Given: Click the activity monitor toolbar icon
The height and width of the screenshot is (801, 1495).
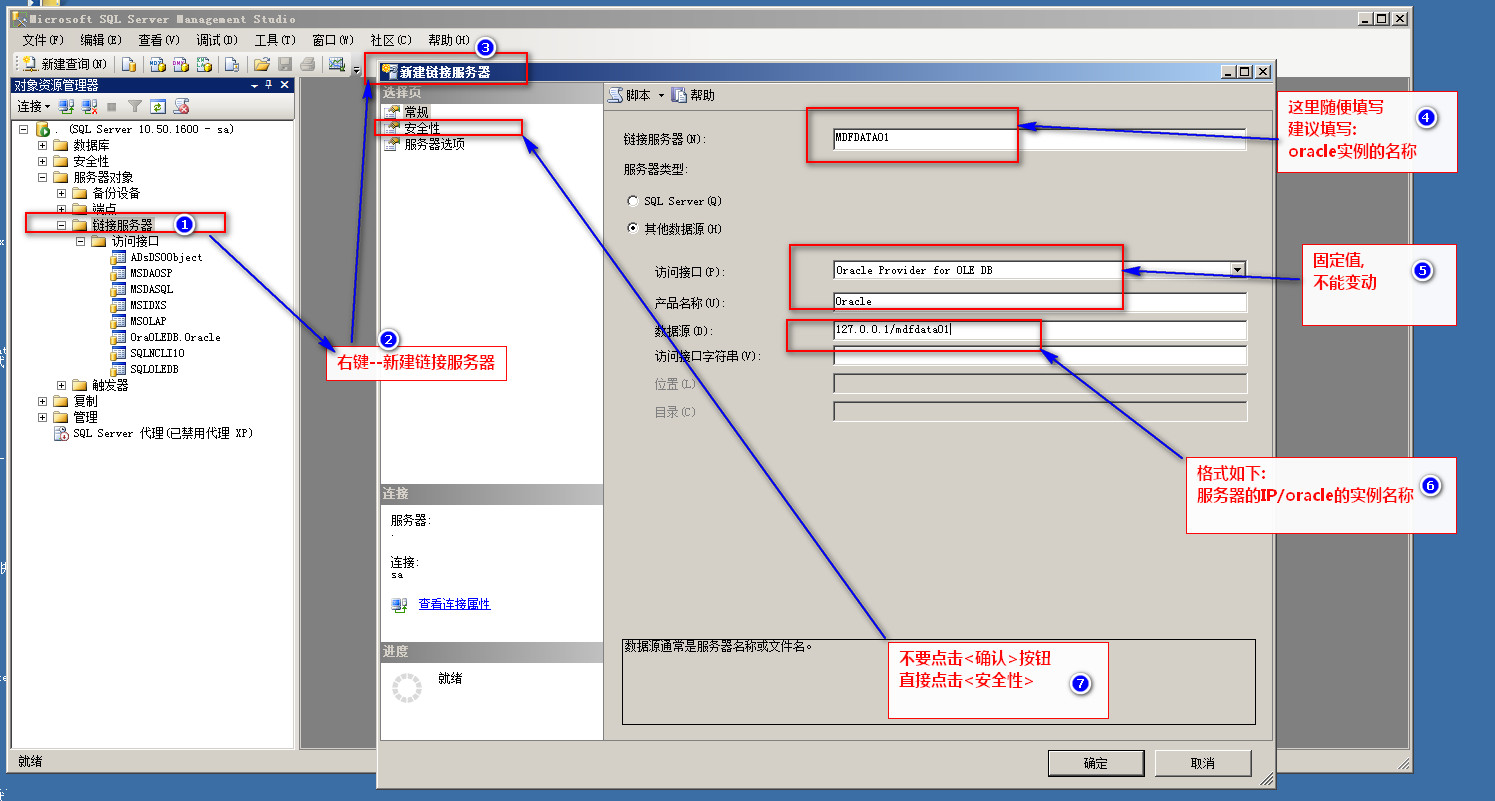Looking at the screenshot, I should (x=336, y=64).
